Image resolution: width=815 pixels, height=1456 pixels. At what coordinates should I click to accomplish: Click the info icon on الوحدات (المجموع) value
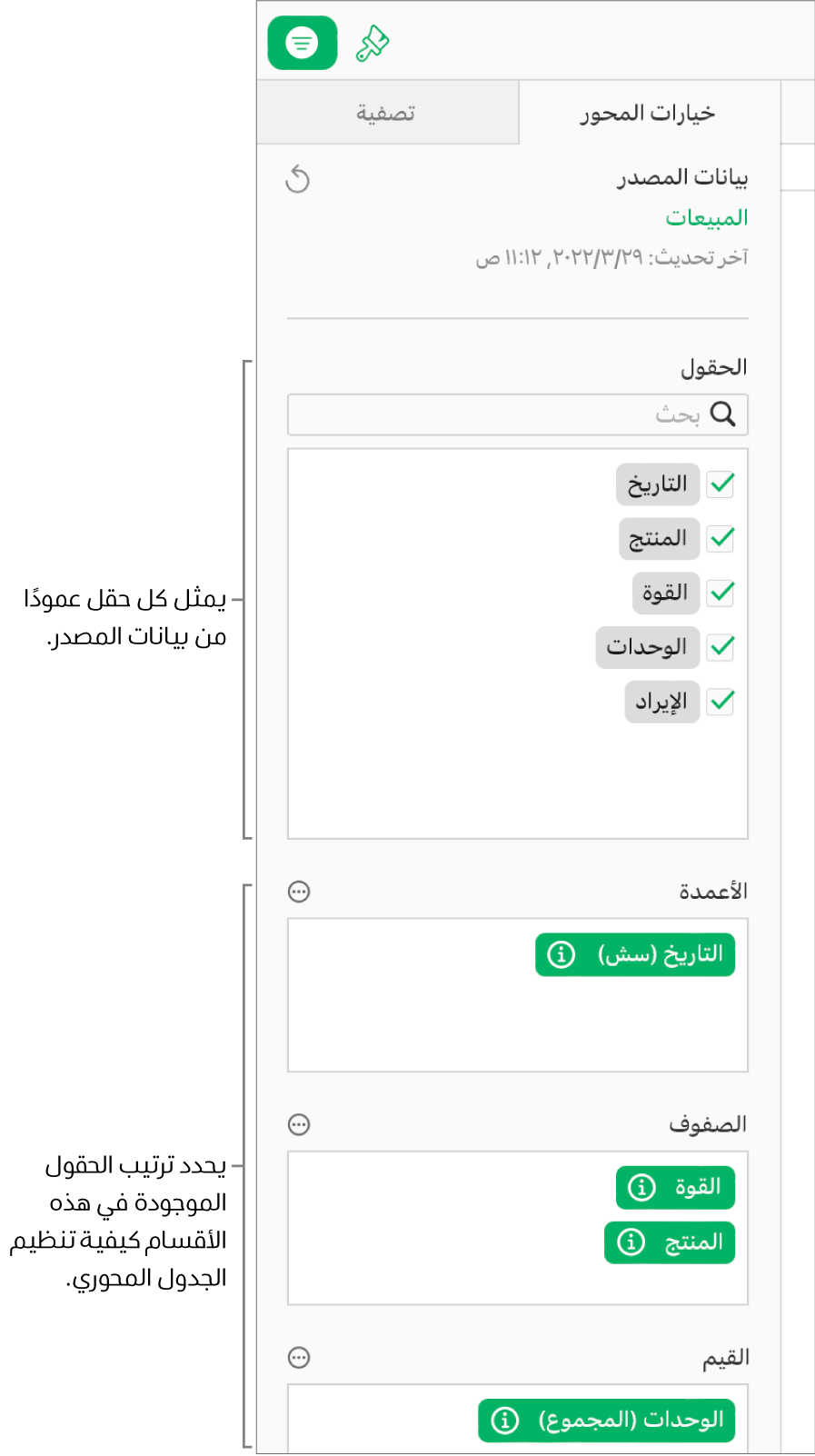click(x=502, y=1418)
